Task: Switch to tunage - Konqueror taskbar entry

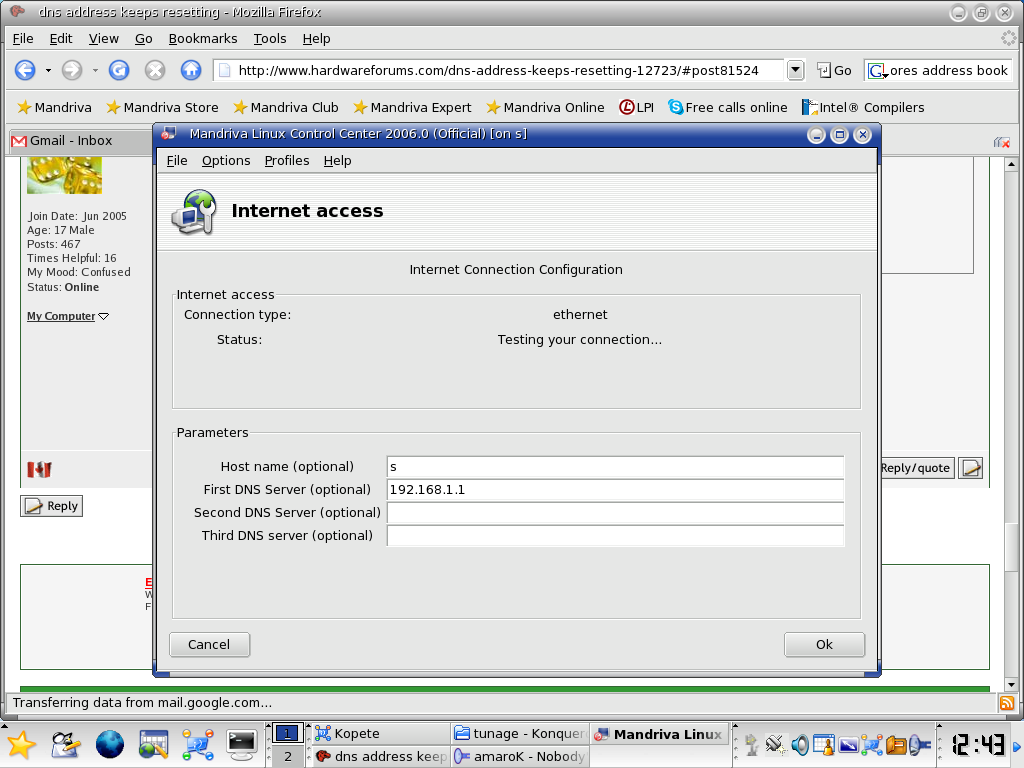Action: tap(520, 733)
